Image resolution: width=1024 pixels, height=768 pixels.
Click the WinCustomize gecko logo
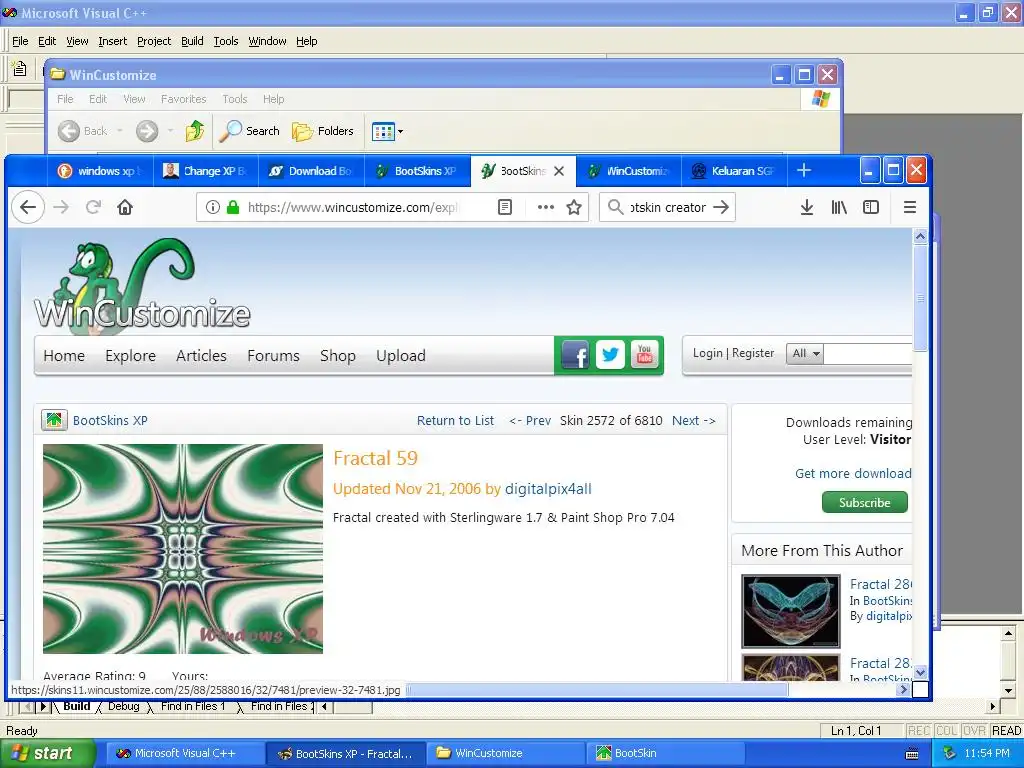coord(142,287)
